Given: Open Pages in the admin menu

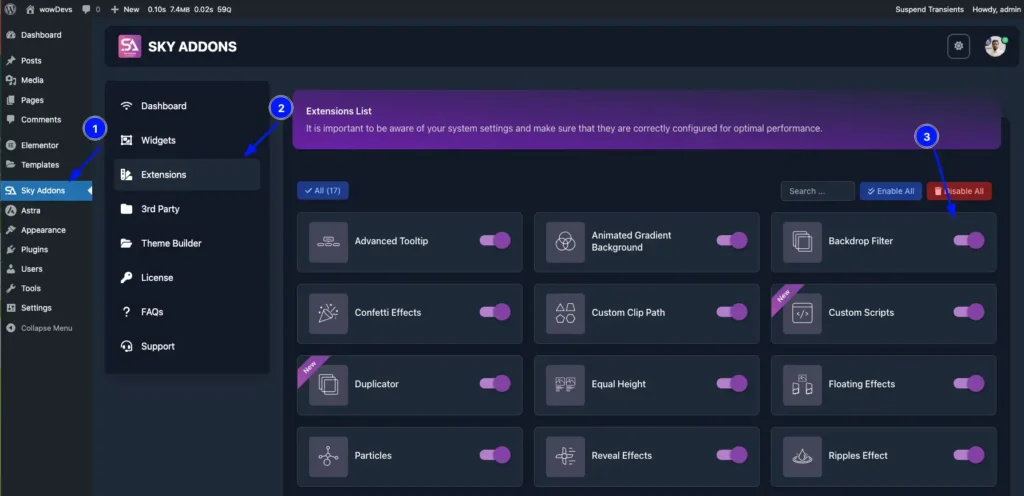Looking at the screenshot, I should (46, 100).
